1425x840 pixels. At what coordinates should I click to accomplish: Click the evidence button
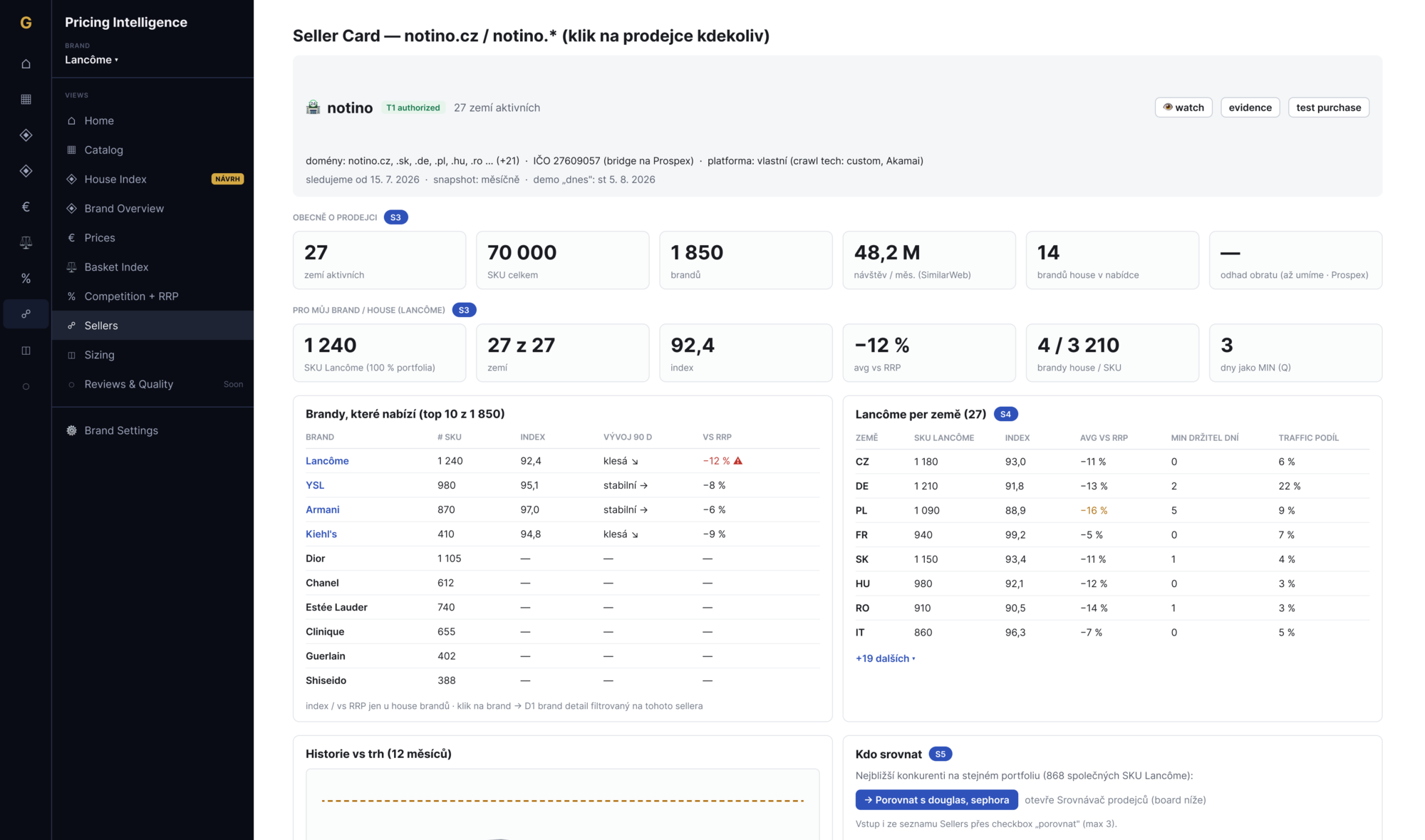click(x=1250, y=108)
